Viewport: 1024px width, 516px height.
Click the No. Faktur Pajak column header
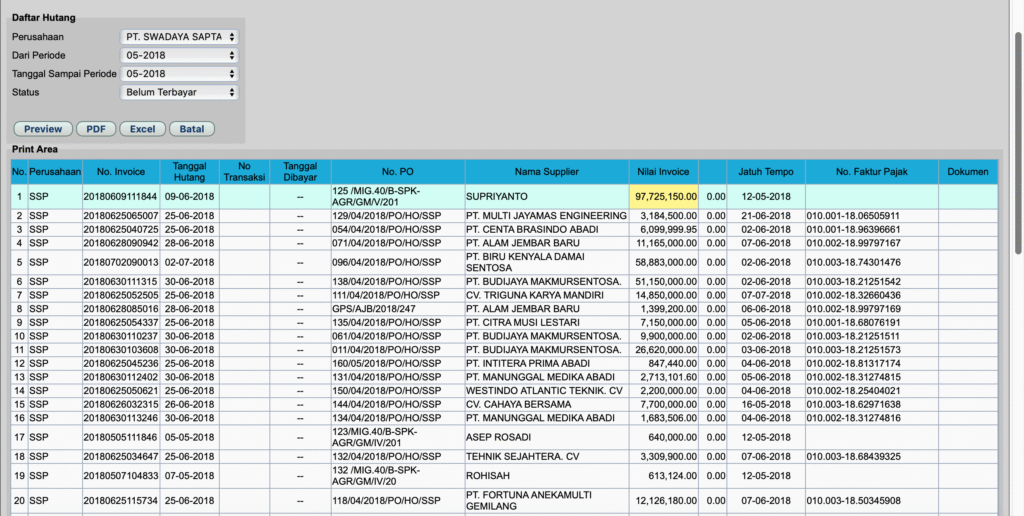click(872, 172)
